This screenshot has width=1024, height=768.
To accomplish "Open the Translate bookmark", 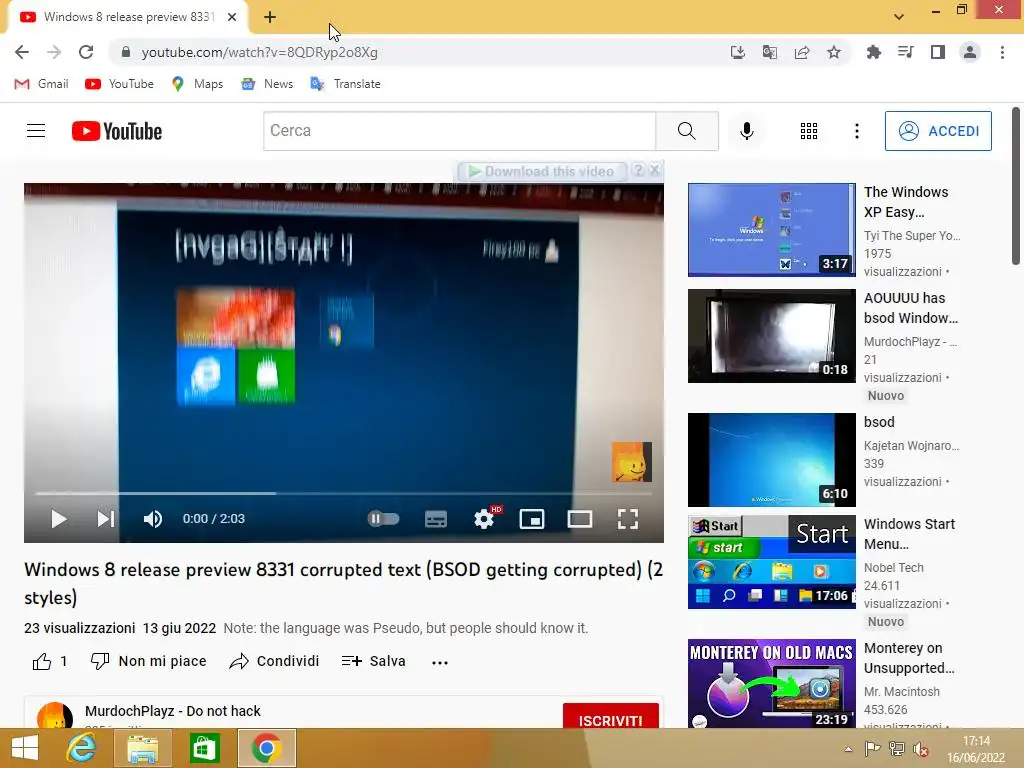I will (345, 84).
